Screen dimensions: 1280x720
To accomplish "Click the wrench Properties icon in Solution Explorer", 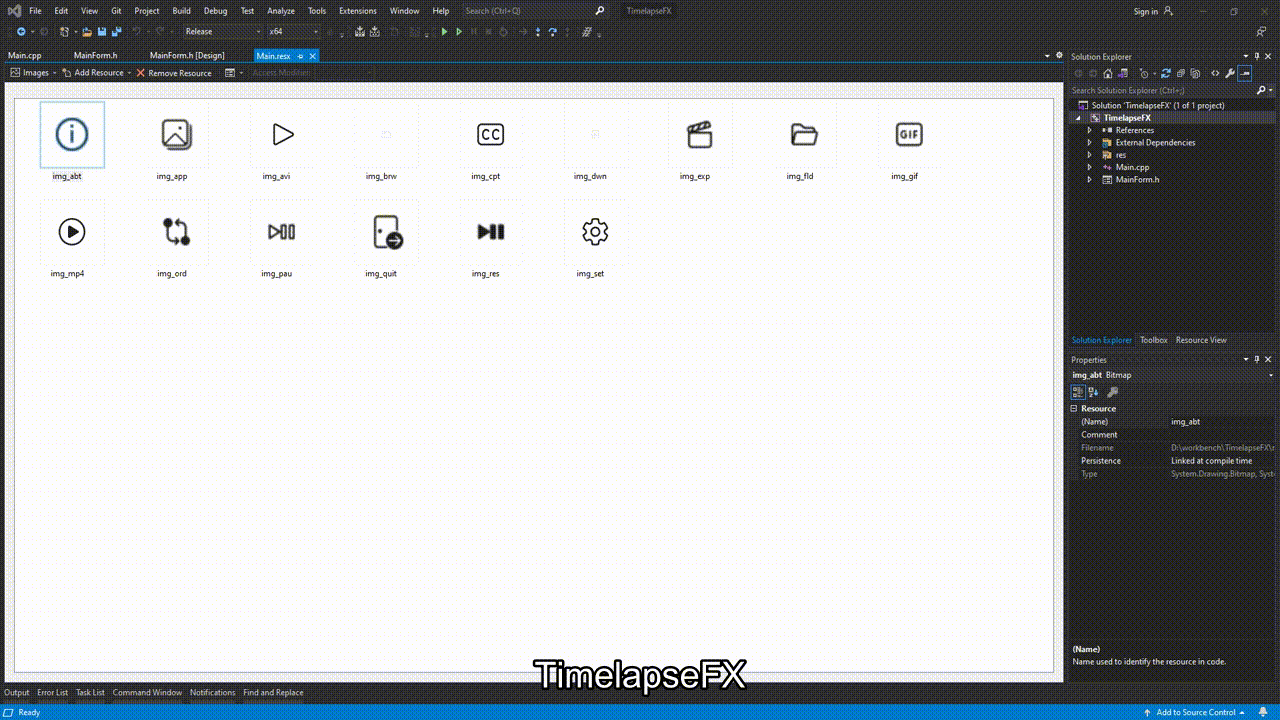I will click(x=1230, y=73).
